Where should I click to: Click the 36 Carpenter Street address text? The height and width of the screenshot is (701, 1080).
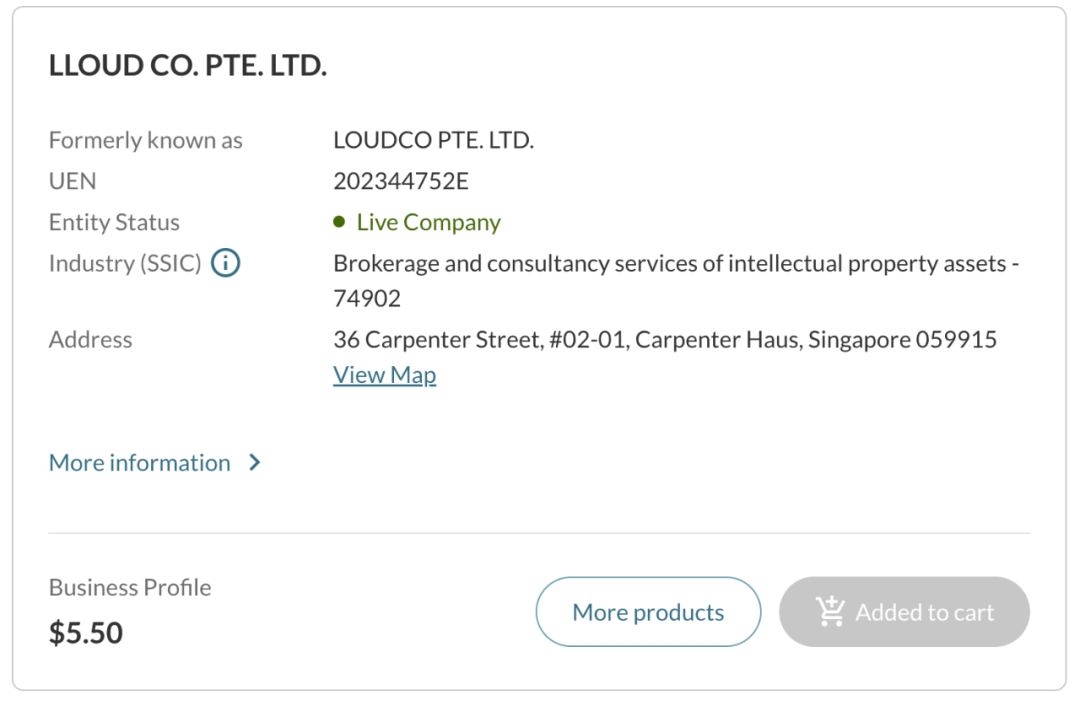664,340
